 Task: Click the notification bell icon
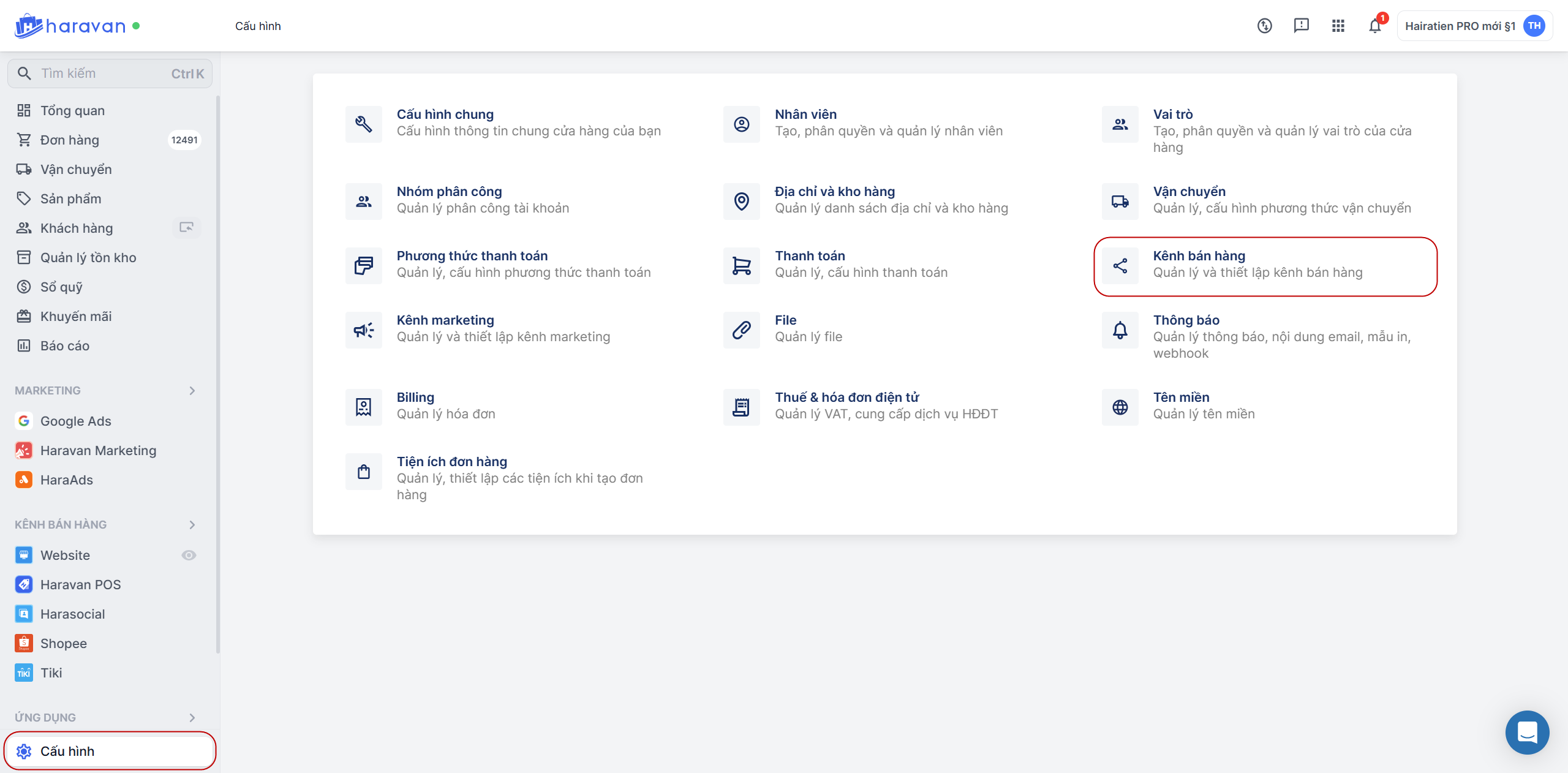click(x=1374, y=26)
